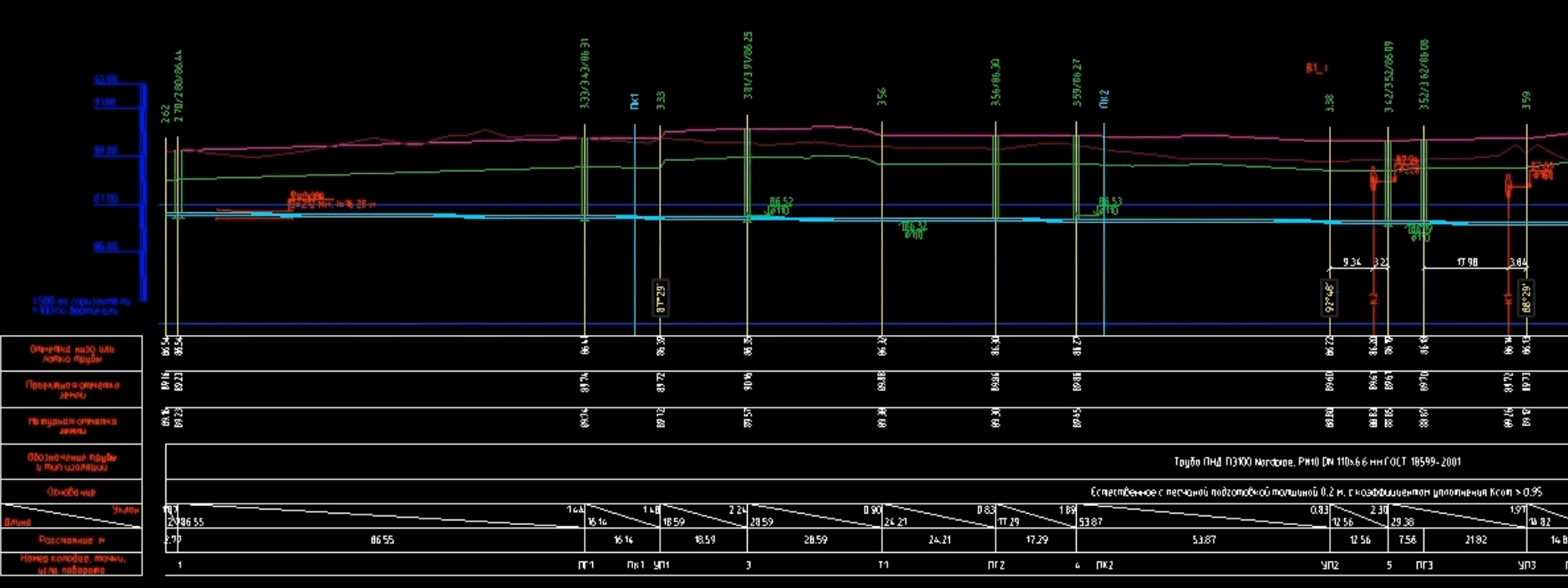Select the 87.00 elevation scale label
This screenshot has width=1568, height=588.
coord(105,199)
